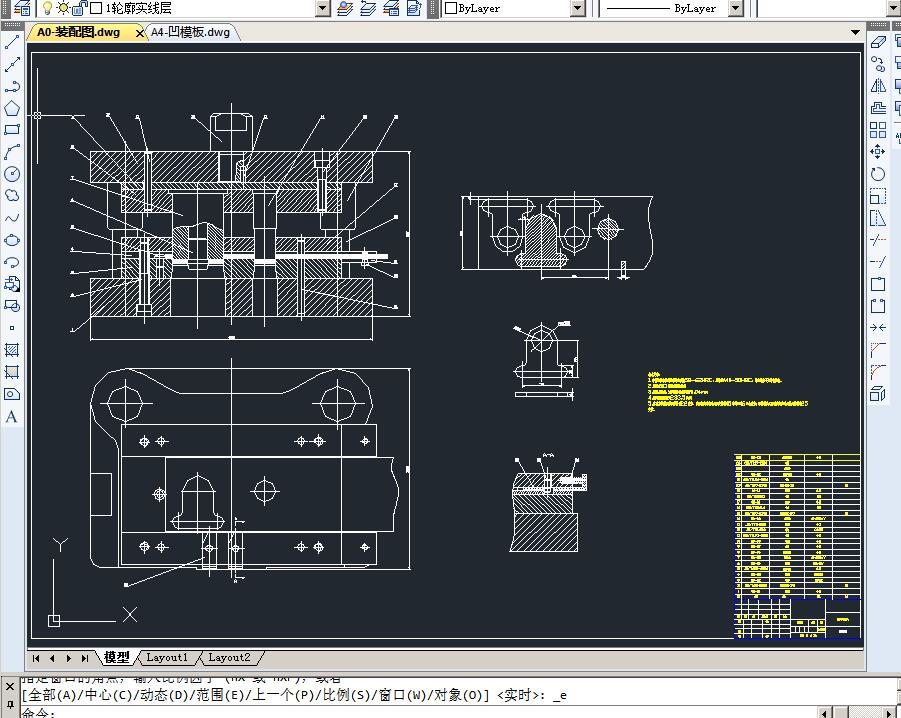Select the Line drawing tool

(12, 42)
